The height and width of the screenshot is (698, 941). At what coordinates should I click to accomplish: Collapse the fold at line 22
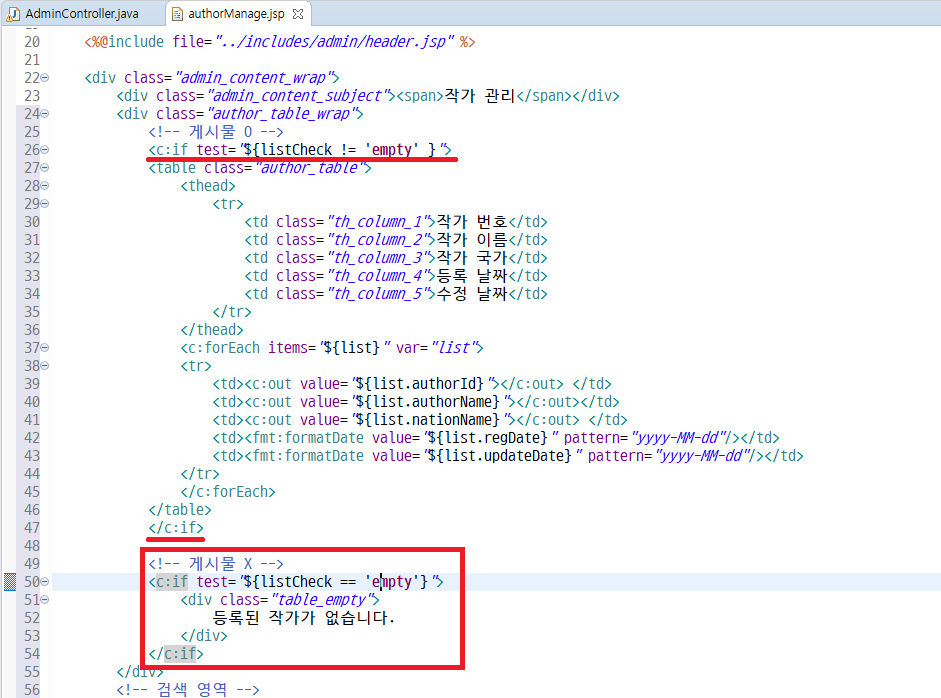(x=45, y=77)
